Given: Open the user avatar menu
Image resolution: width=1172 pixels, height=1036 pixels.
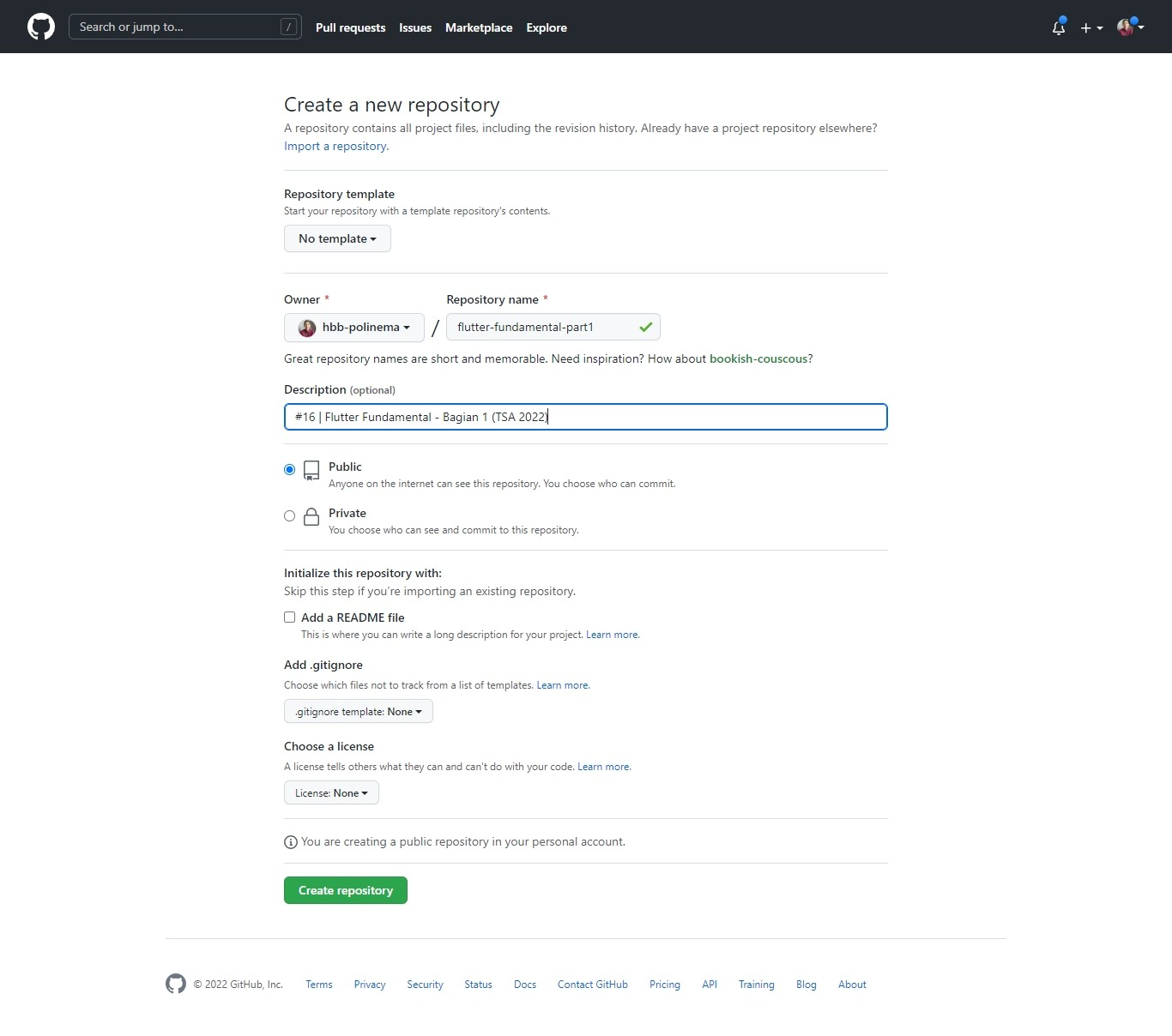Looking at the screenshot, I should tap(1130, 27).
